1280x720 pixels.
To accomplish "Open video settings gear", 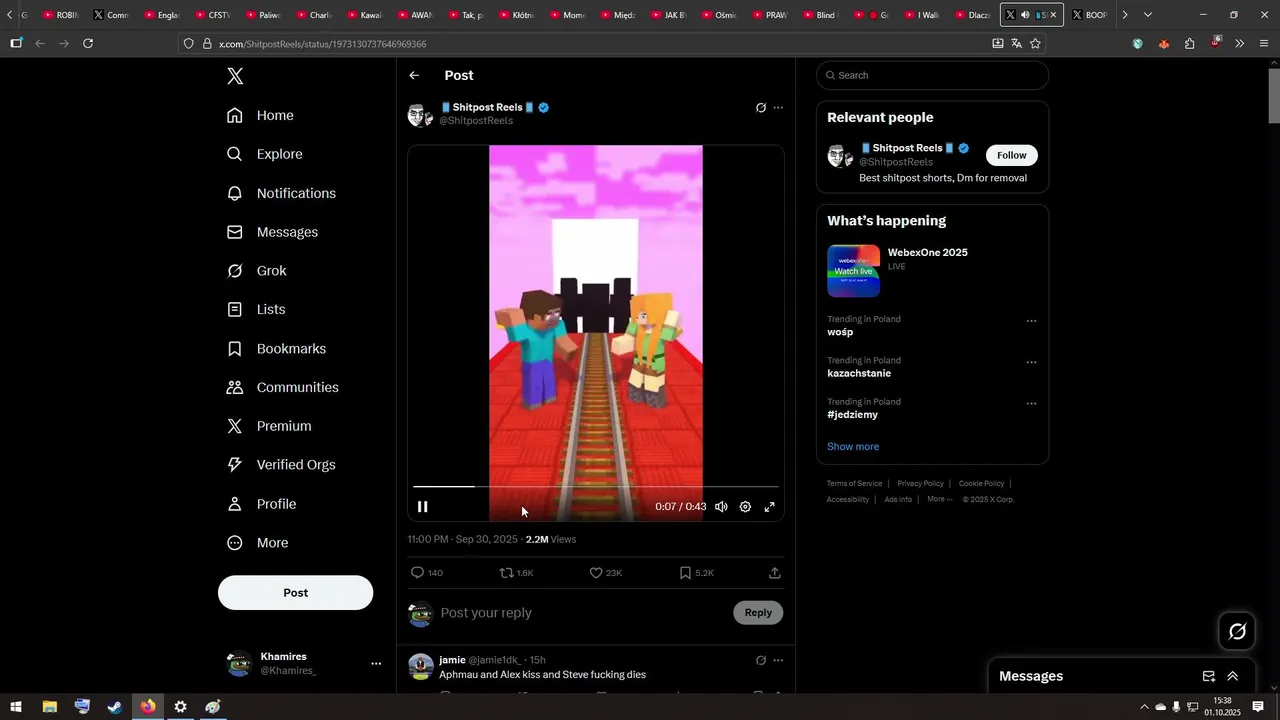I will pyautogui.click(x=745, y=507).
